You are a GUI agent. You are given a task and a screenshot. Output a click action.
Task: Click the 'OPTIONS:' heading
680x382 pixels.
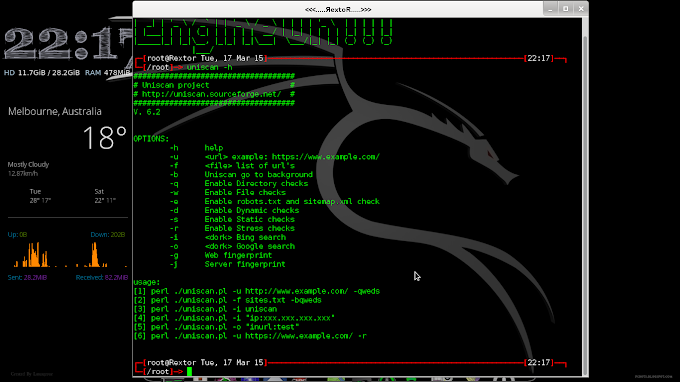point(151,139)
